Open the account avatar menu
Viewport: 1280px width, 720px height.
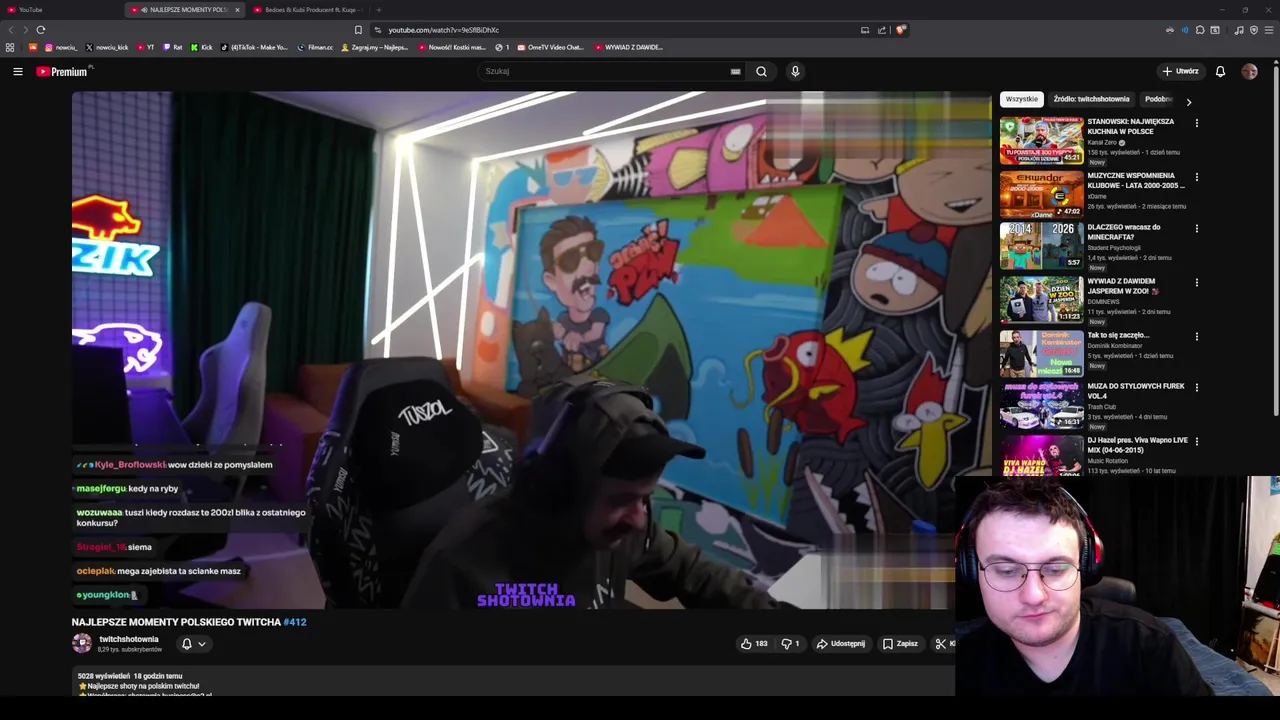click(x=1249, y=71)
